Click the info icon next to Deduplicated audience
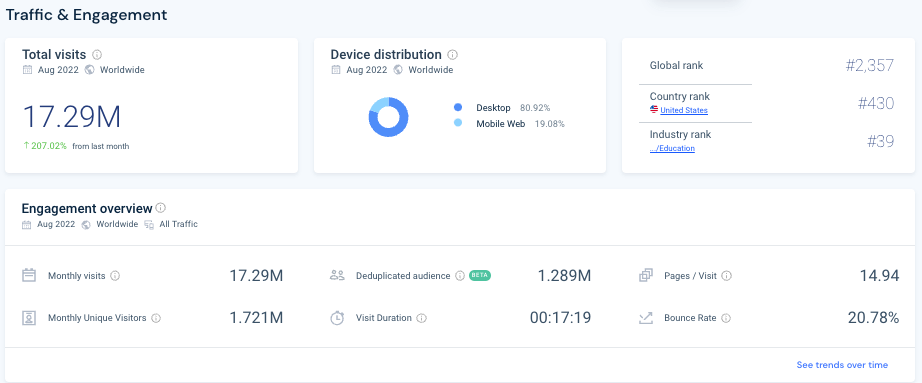This screenshot has width=922, height=383. [x=460, y=276]
